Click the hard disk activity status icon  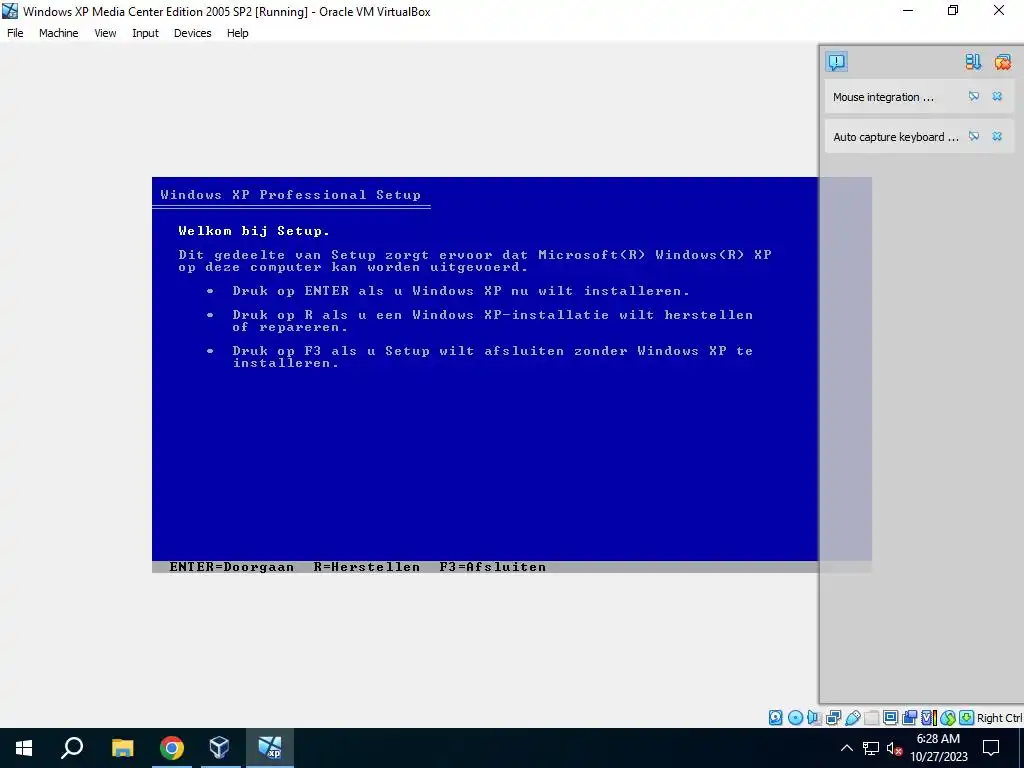pos(775,718)
